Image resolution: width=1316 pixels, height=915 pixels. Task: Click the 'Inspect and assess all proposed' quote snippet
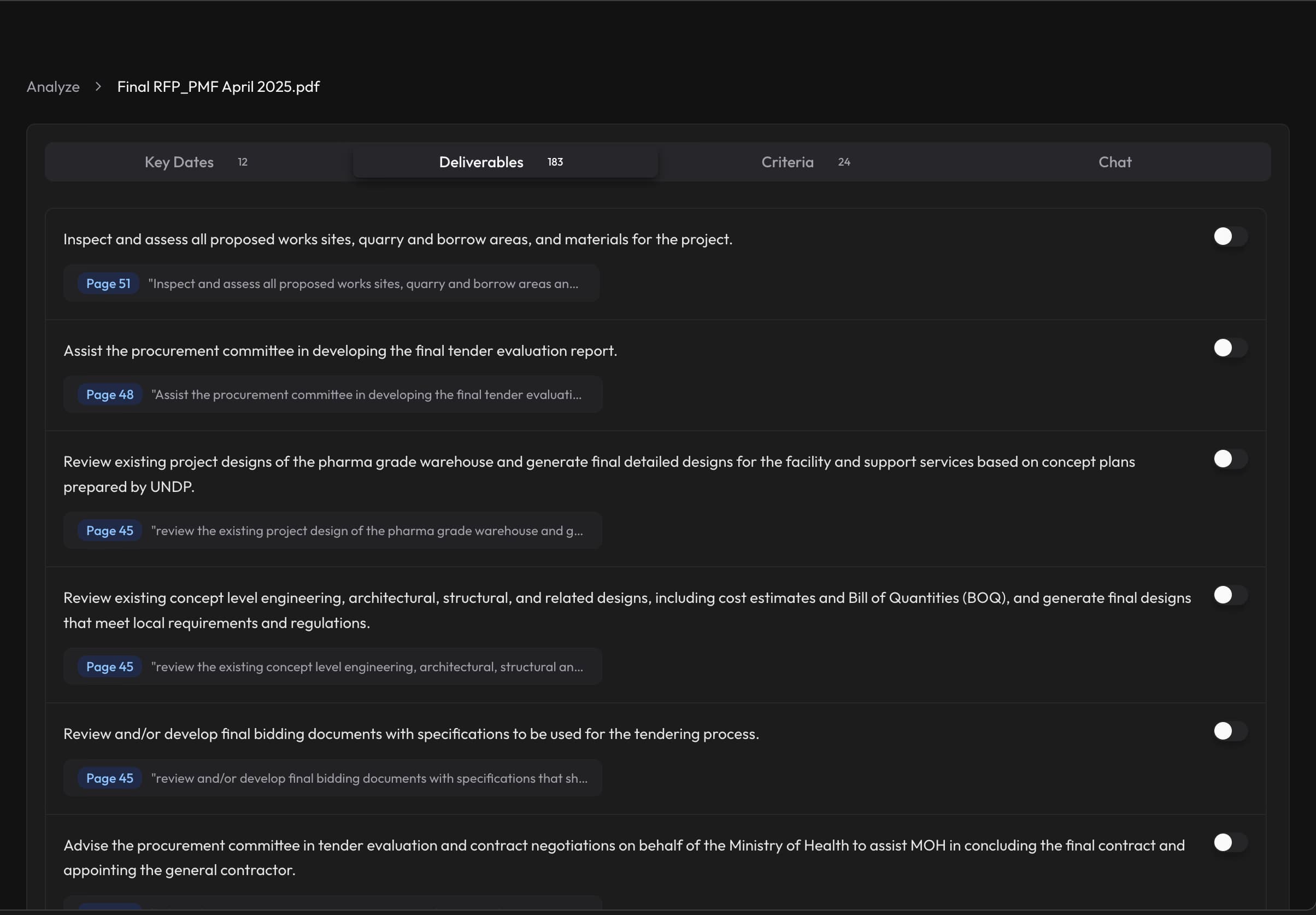363,283
